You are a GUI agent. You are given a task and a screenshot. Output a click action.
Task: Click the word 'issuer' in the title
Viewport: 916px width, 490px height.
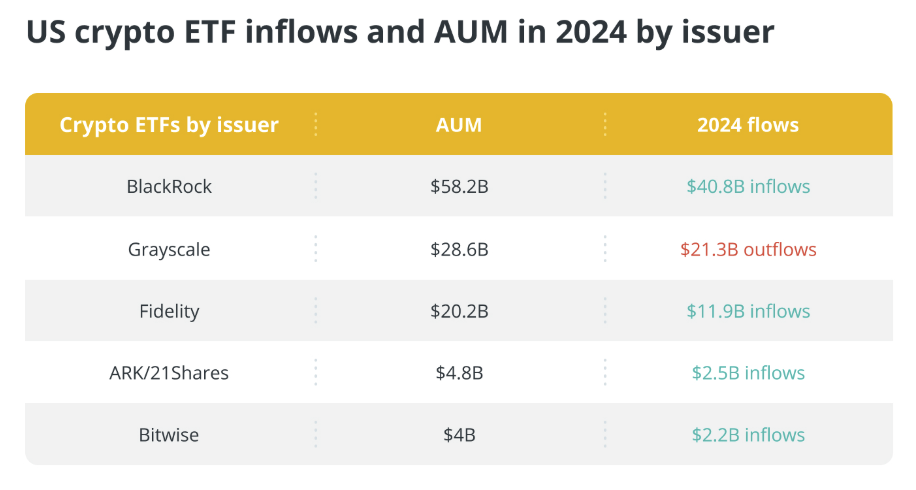(x=723, y=33)
